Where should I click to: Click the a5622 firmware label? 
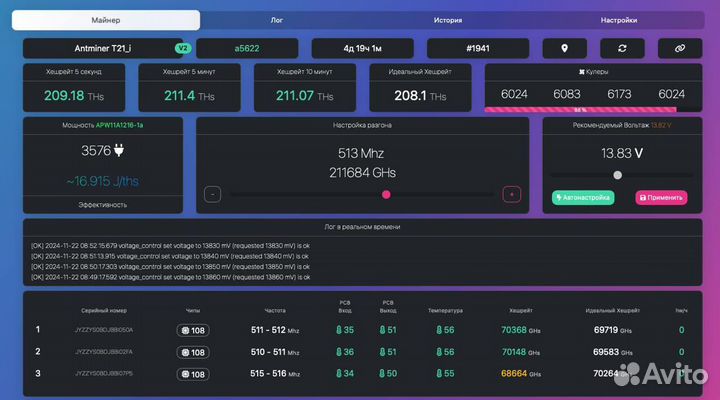coord(246,48)
